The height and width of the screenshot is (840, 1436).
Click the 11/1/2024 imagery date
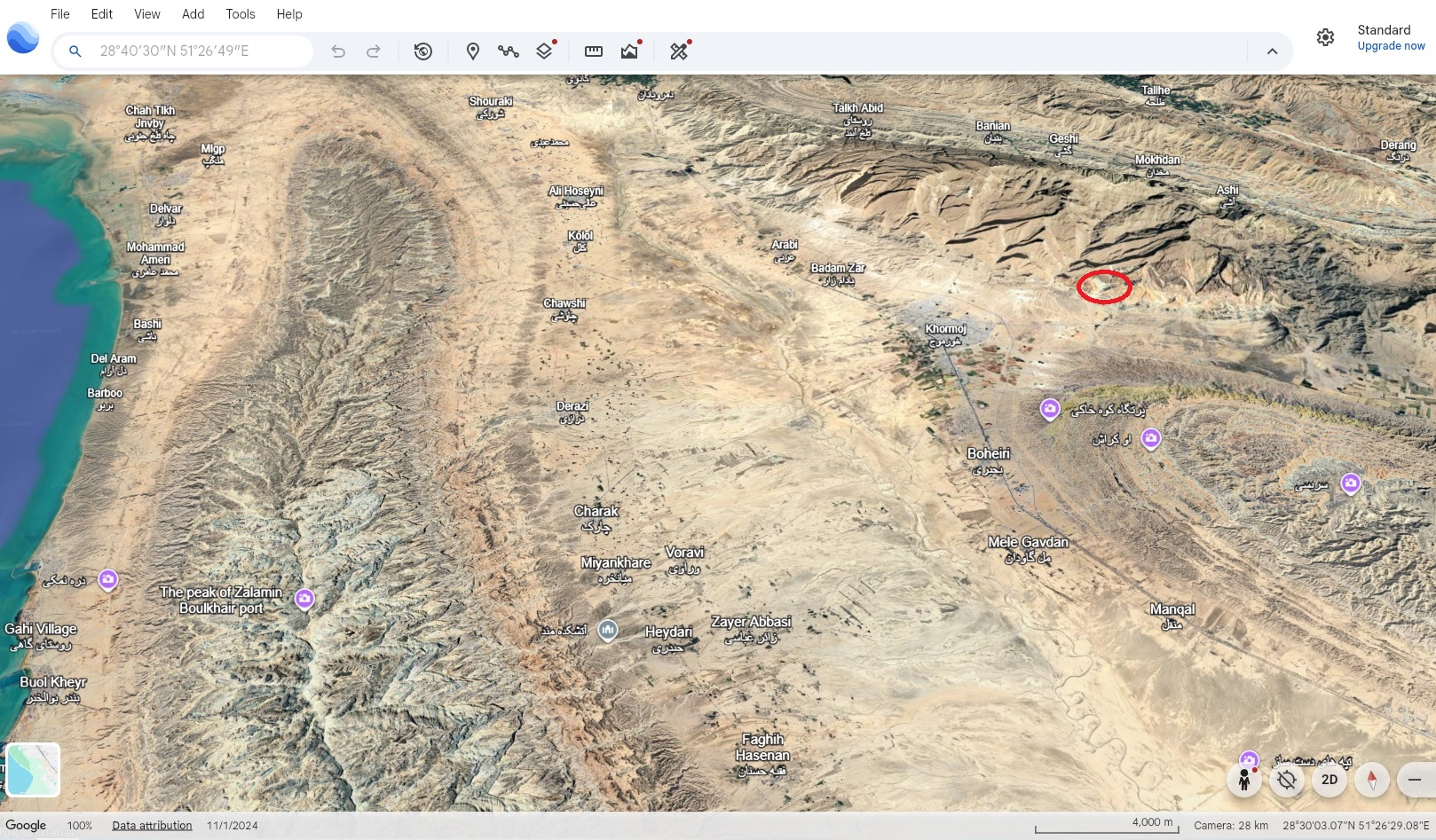(x=233, y=826)
